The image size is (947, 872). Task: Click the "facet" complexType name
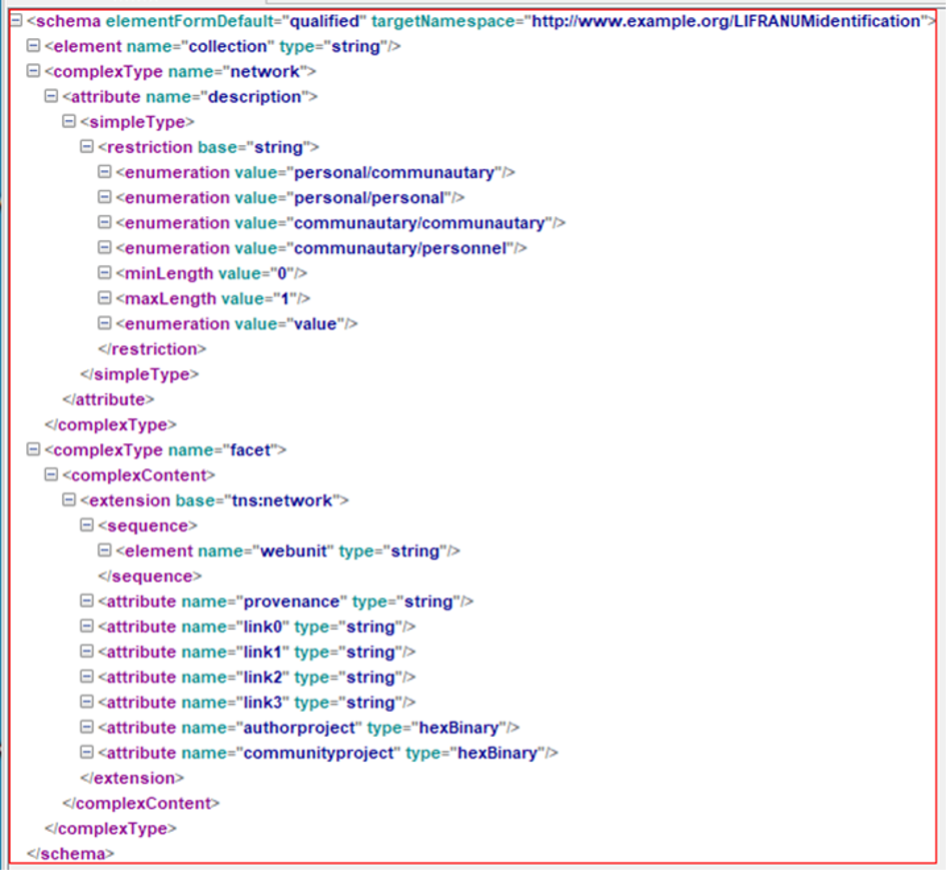[251, 450]
